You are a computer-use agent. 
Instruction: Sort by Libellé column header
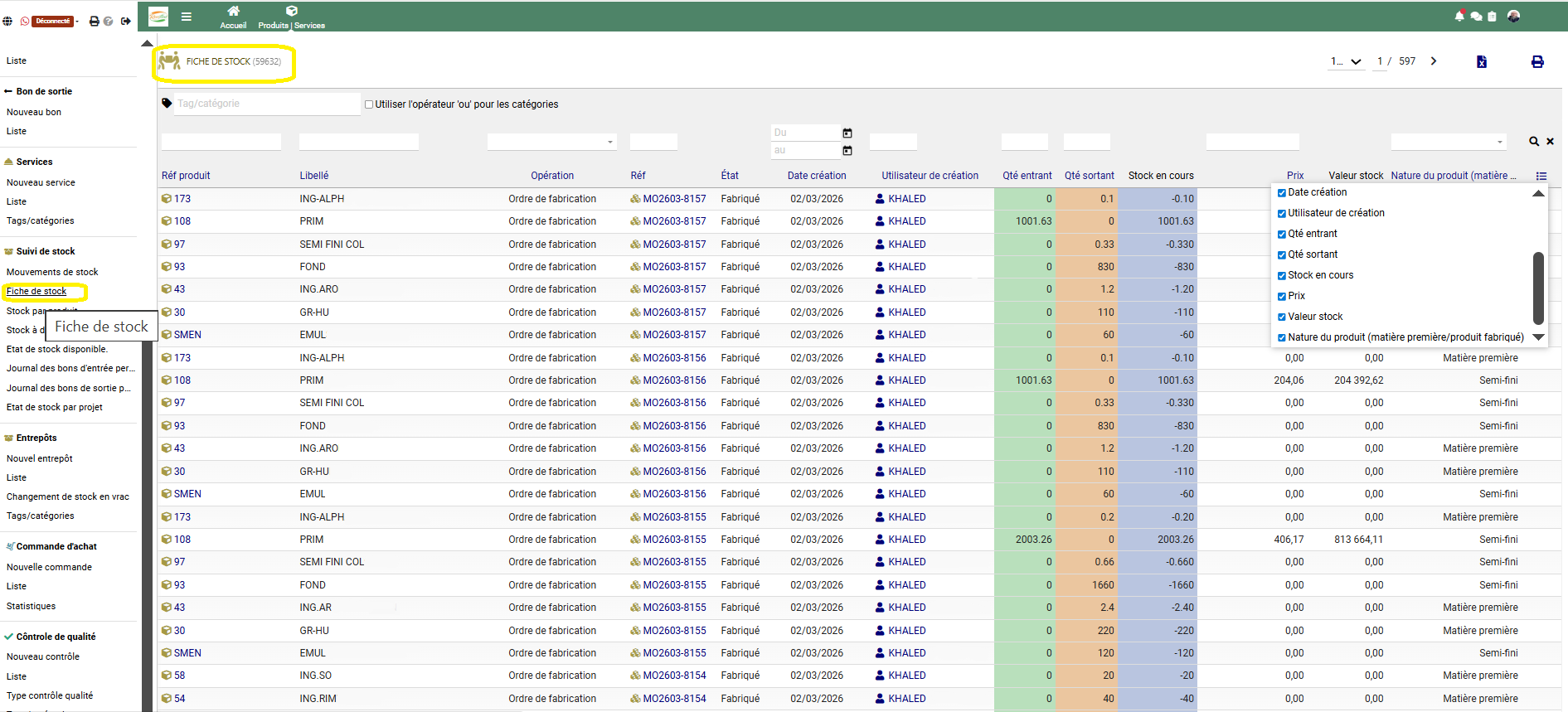pos(314,176)
